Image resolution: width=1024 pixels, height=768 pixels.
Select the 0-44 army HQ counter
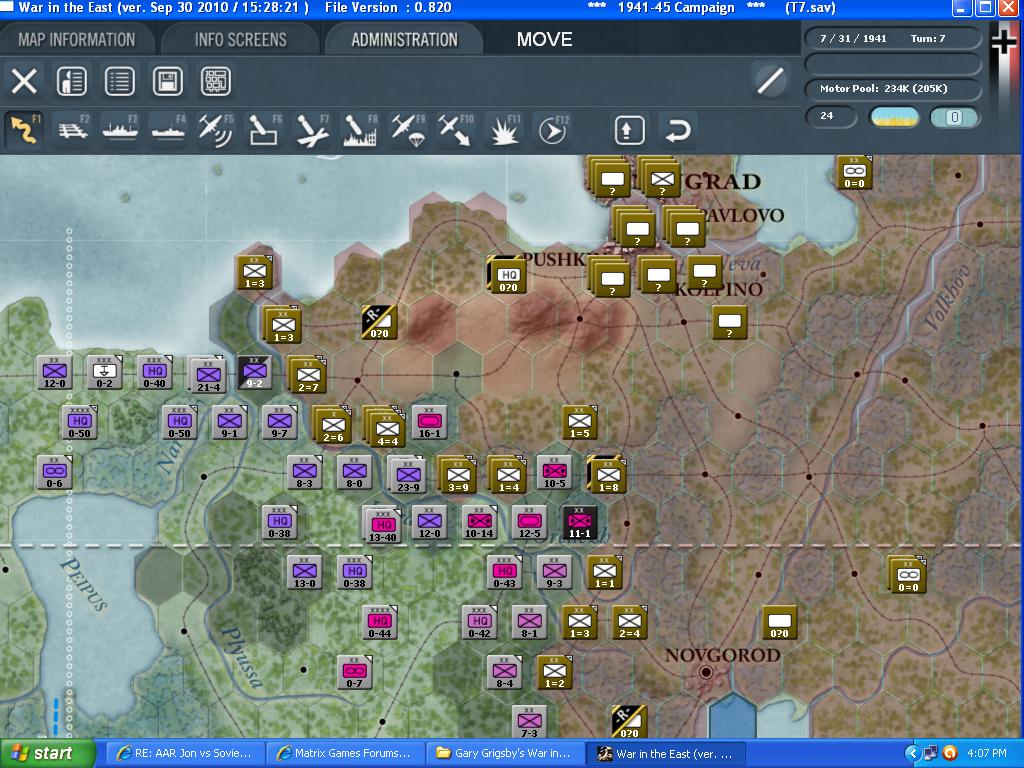[380, 622]
